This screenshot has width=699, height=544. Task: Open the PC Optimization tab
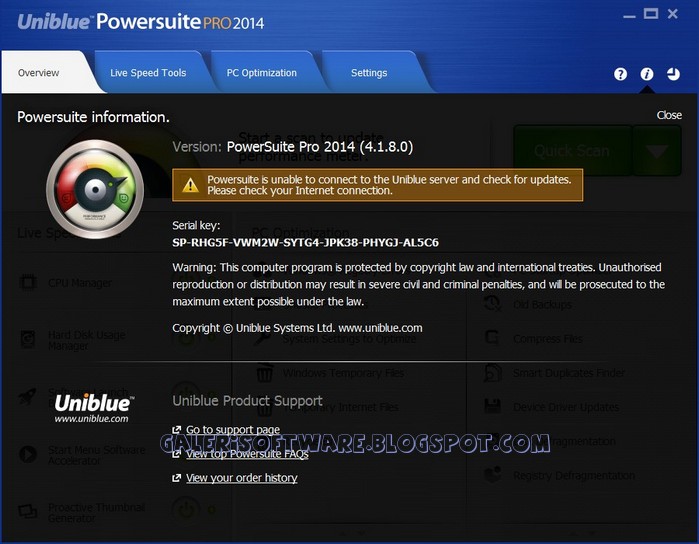[261, 73]
